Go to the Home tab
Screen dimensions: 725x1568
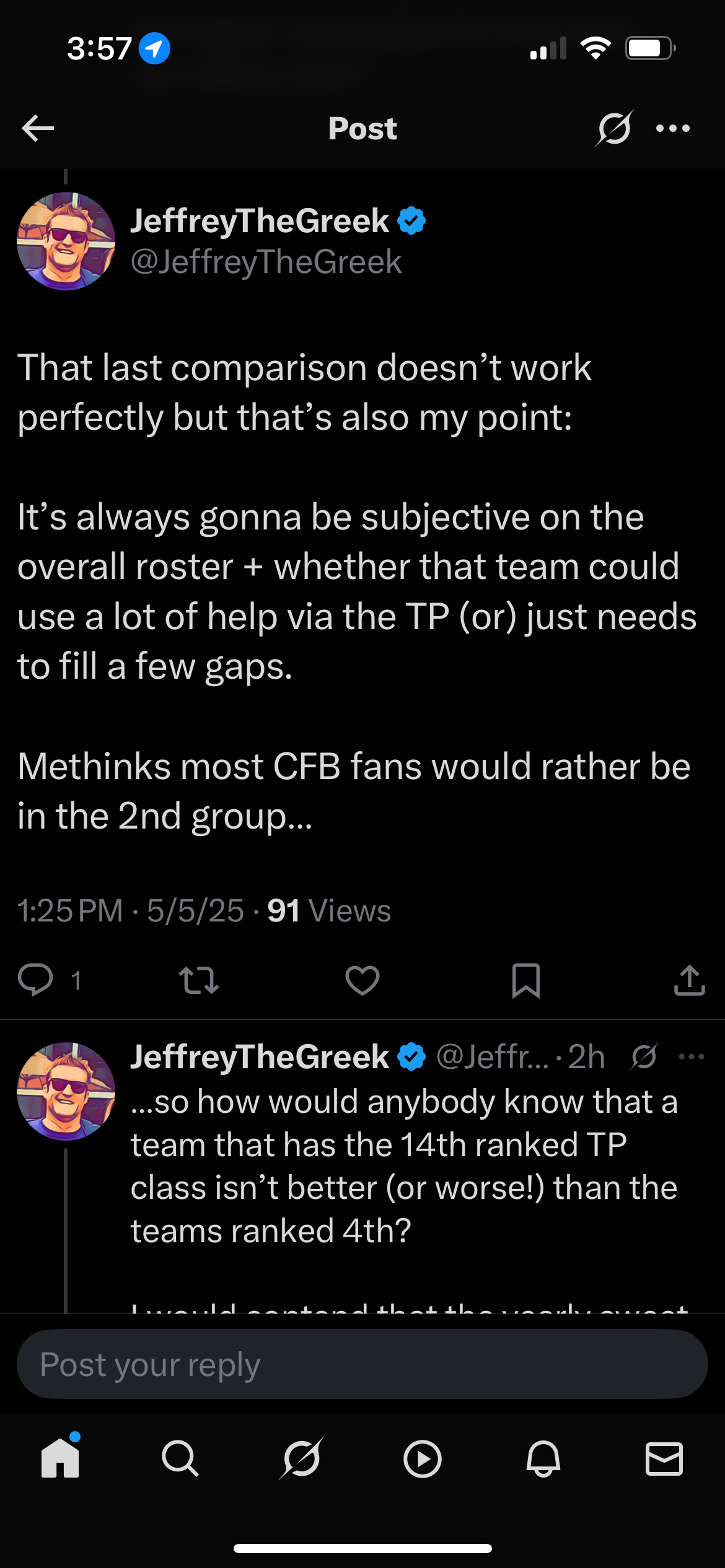coord(60,1458)
